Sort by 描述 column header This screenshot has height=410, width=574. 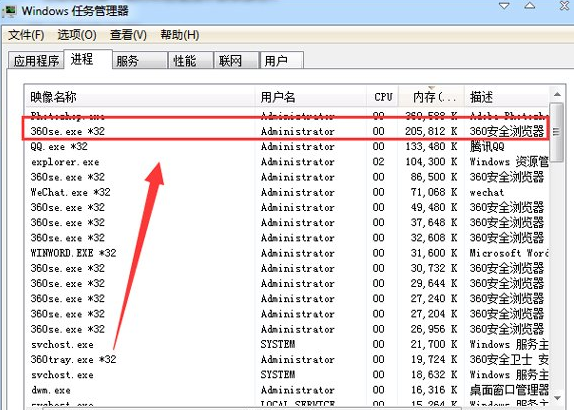(x=507, y=97)
